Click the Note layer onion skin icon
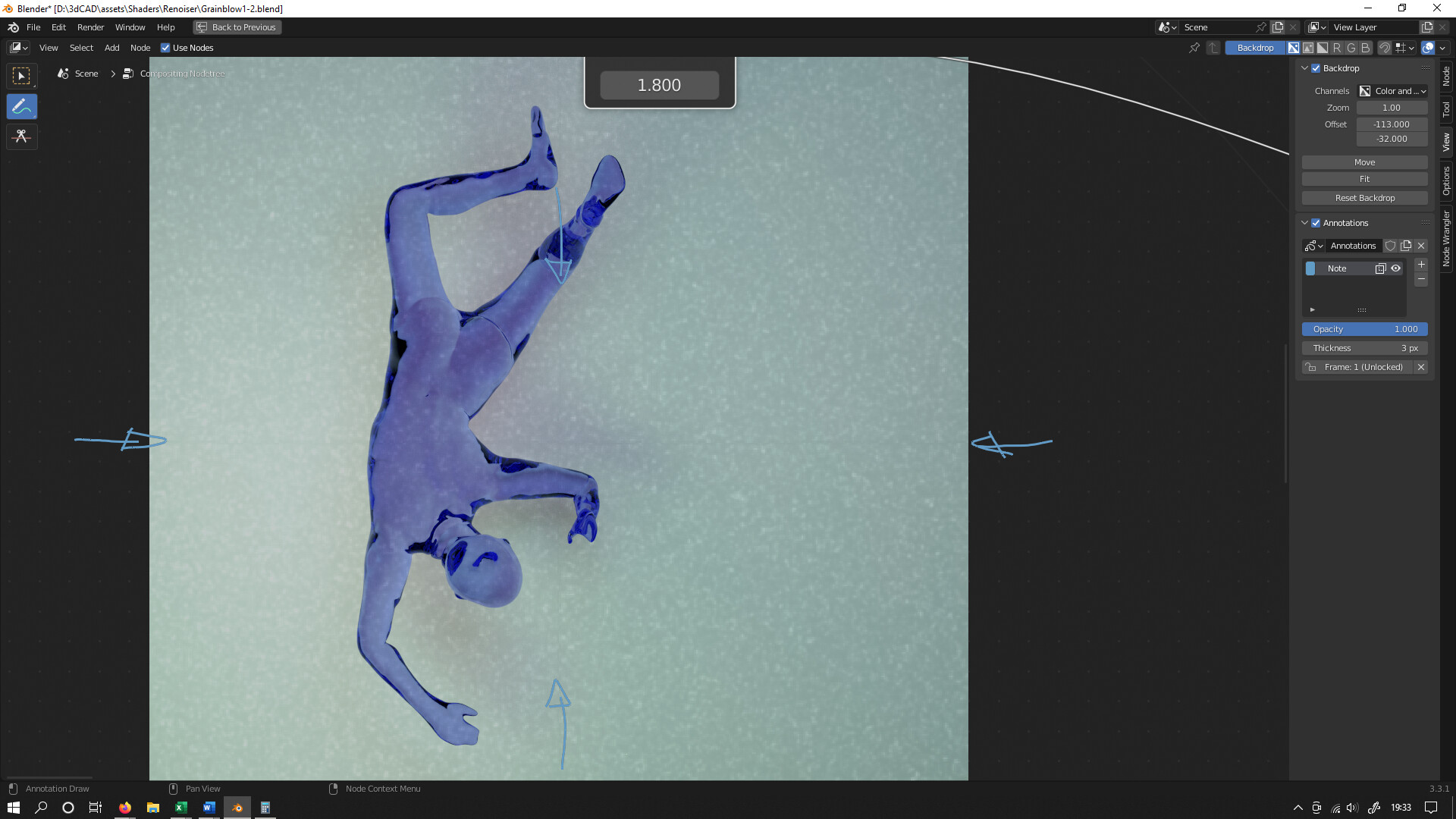The image size is (1456, 819). [x=1380, y=268]
